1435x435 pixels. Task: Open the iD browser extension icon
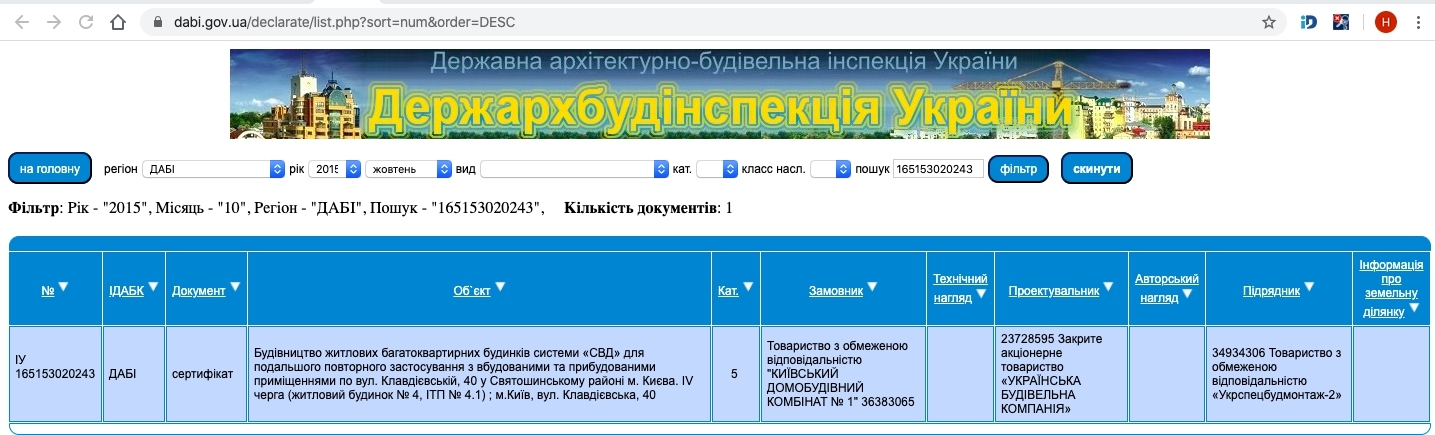click(1309, 22)
